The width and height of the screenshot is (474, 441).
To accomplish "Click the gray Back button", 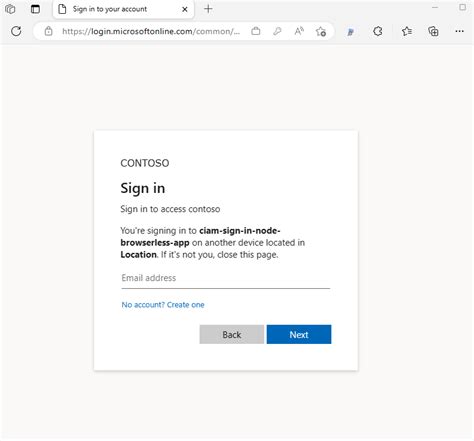I will (232, 334).
